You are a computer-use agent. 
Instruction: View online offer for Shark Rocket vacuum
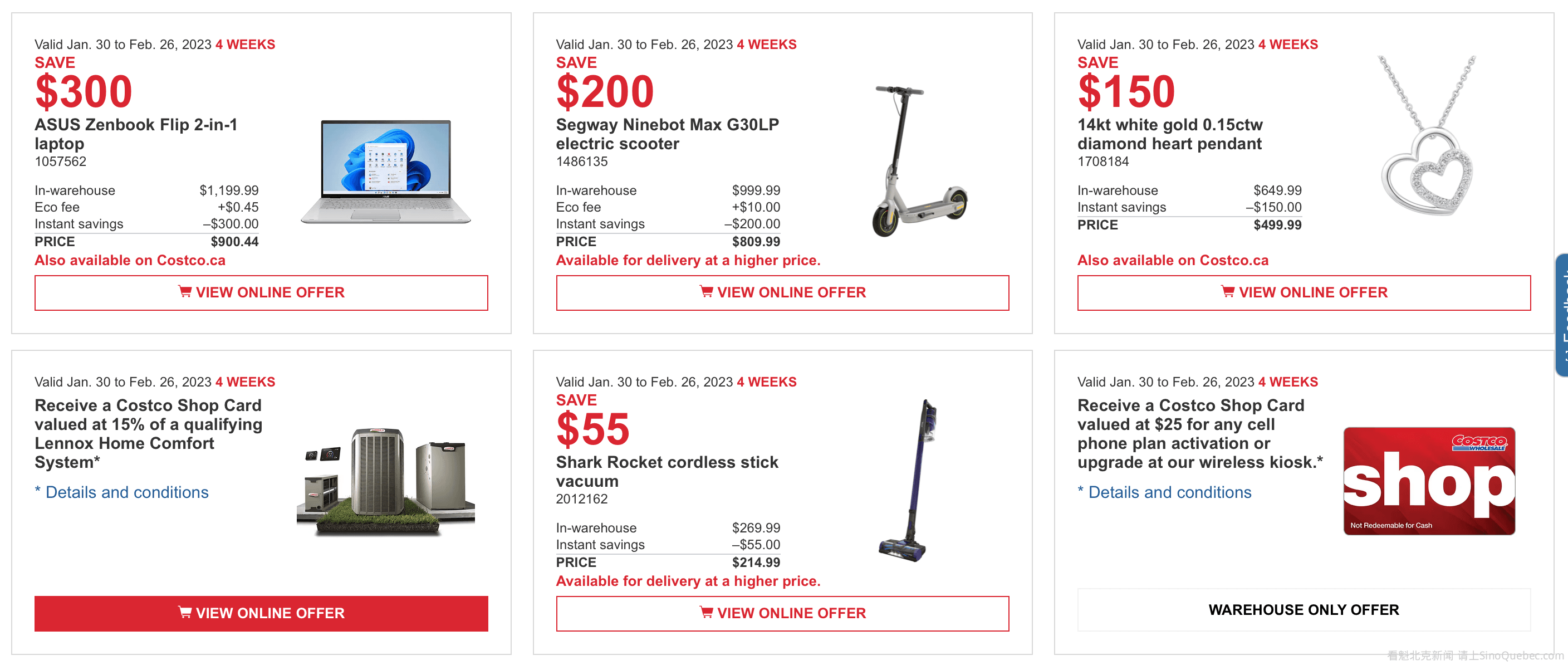(x=782, y=613)
